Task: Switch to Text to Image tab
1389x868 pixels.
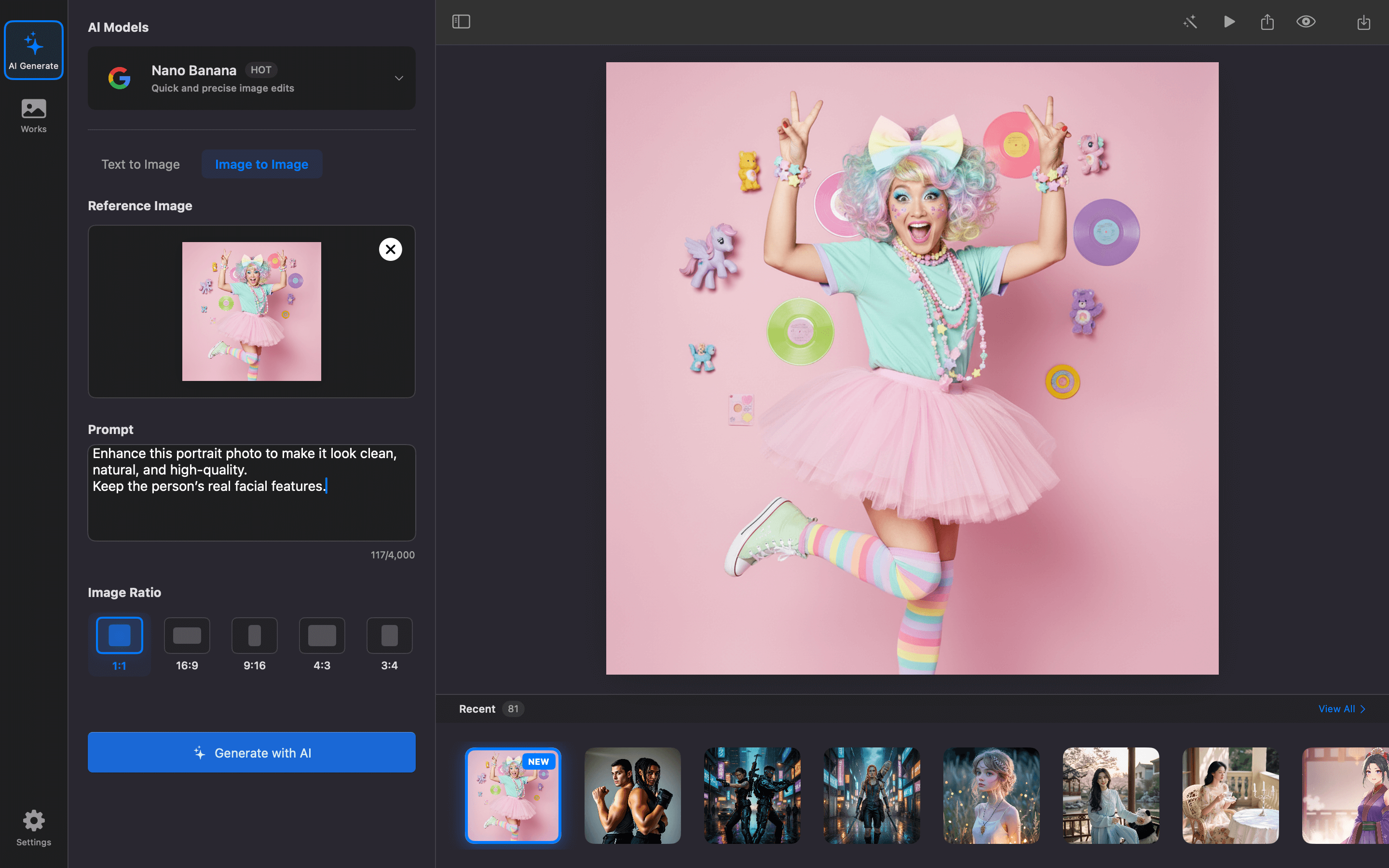Action: [x=141, y=164]
